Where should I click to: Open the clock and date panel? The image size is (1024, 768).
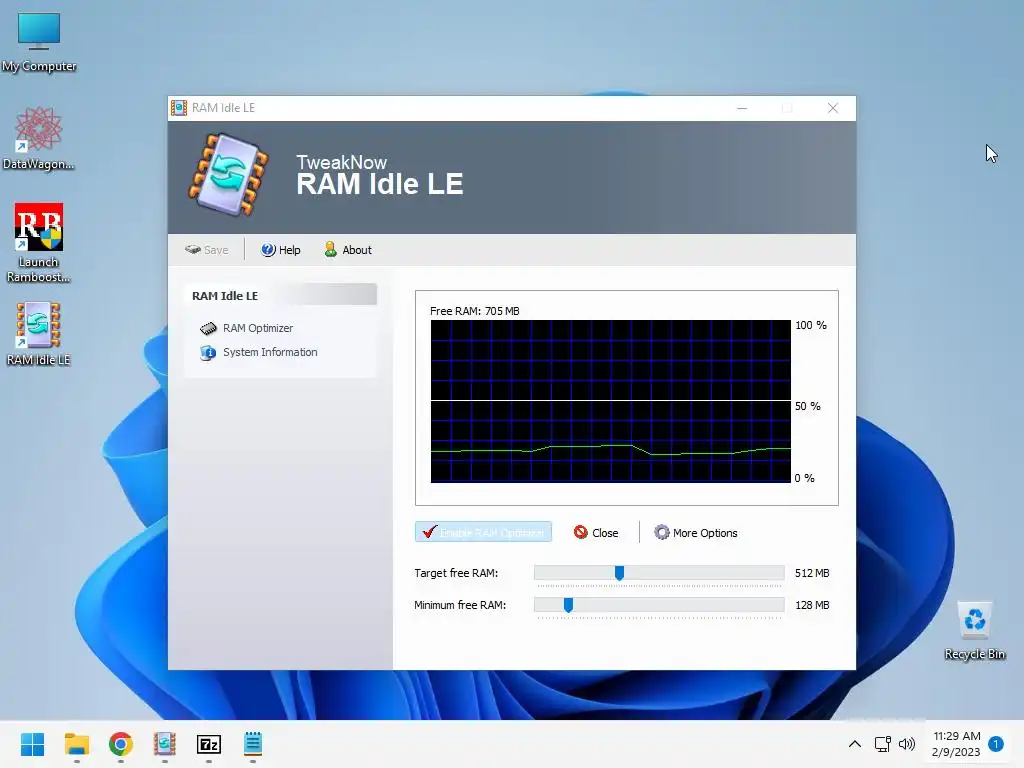(956, 744)
